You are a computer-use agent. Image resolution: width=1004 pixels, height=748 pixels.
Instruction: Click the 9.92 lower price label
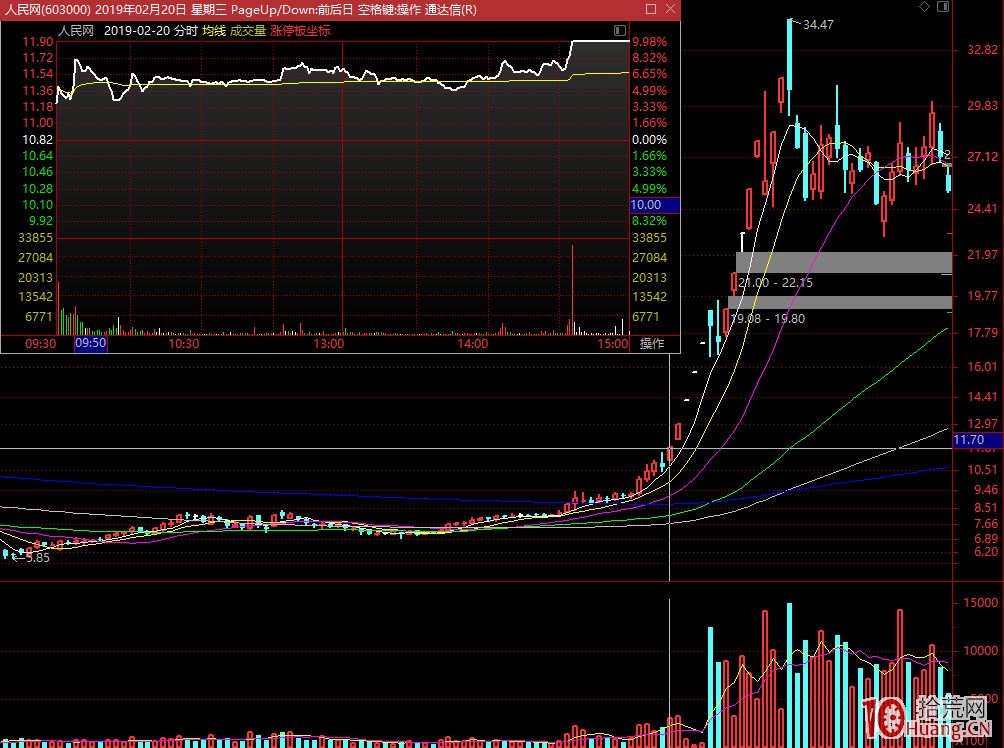[40, 221]
